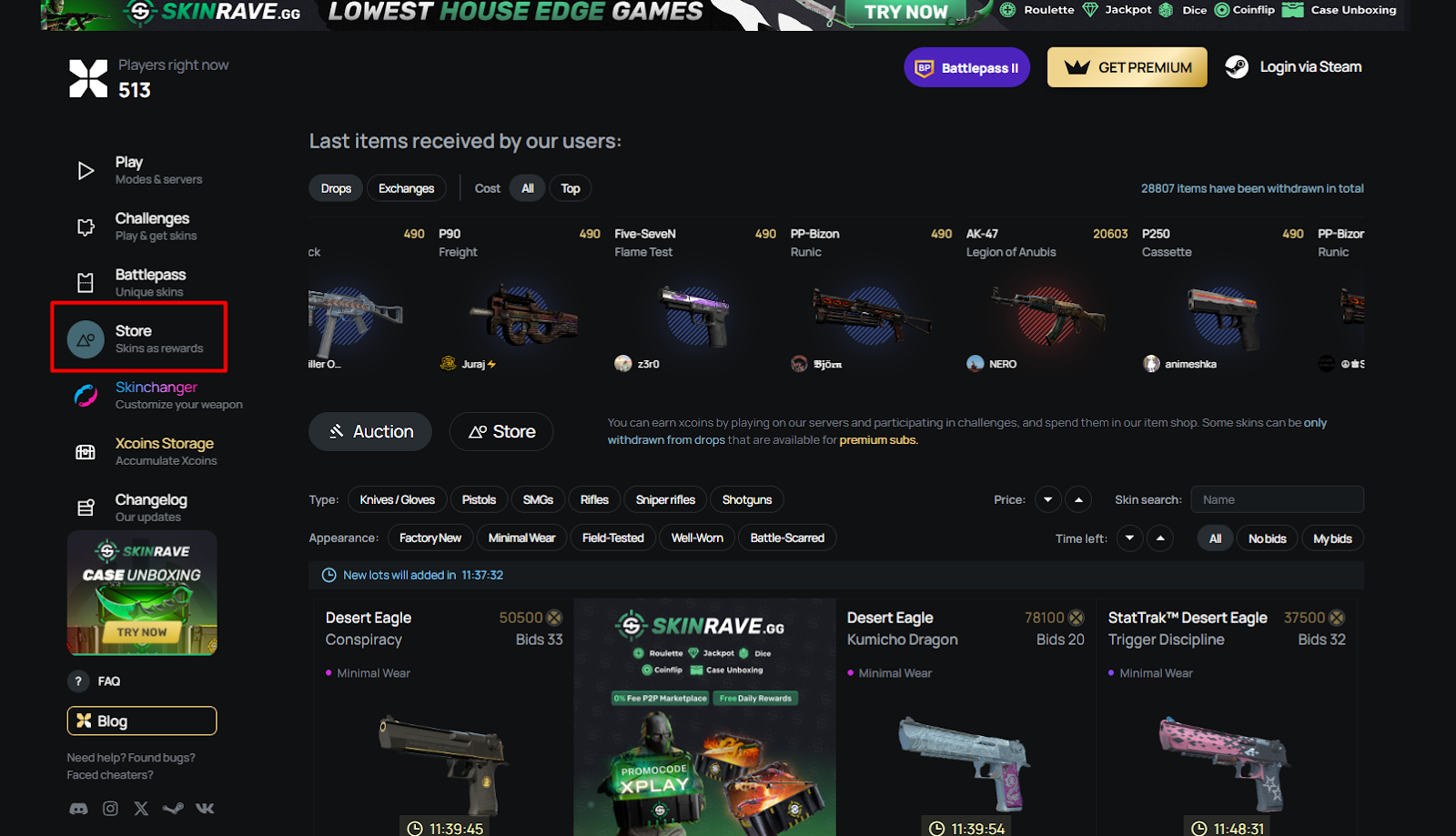Screen dimensions: 1456x836
Task: Sort price ascending with up arrow
Action: 1078,499
